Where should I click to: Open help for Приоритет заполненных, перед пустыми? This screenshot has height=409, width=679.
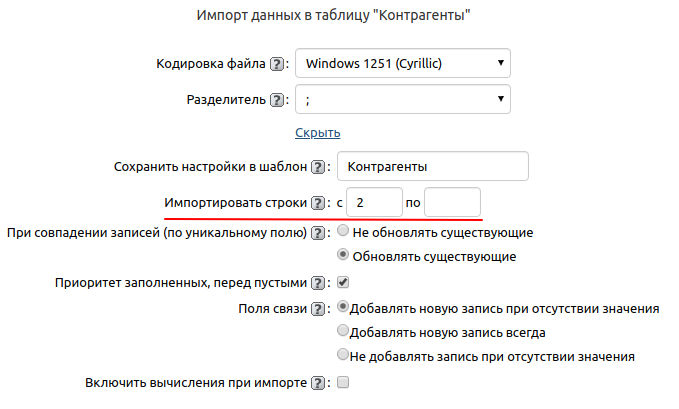(x=318, y=283)
